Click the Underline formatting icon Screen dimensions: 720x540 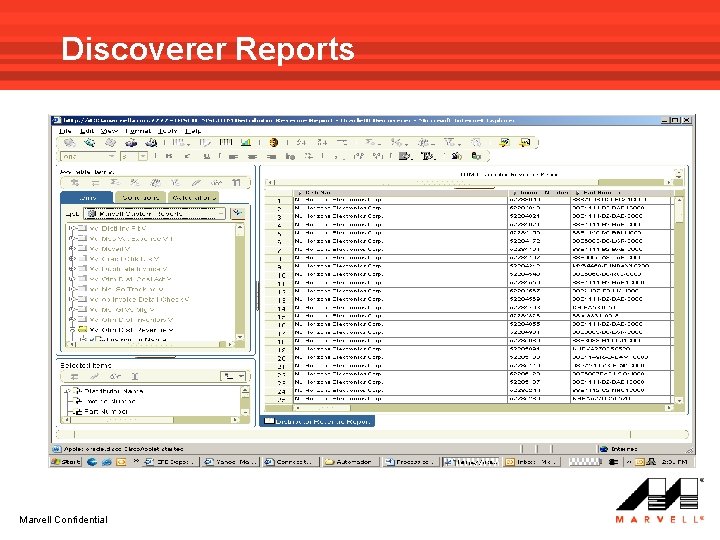[x=207, y=156]
